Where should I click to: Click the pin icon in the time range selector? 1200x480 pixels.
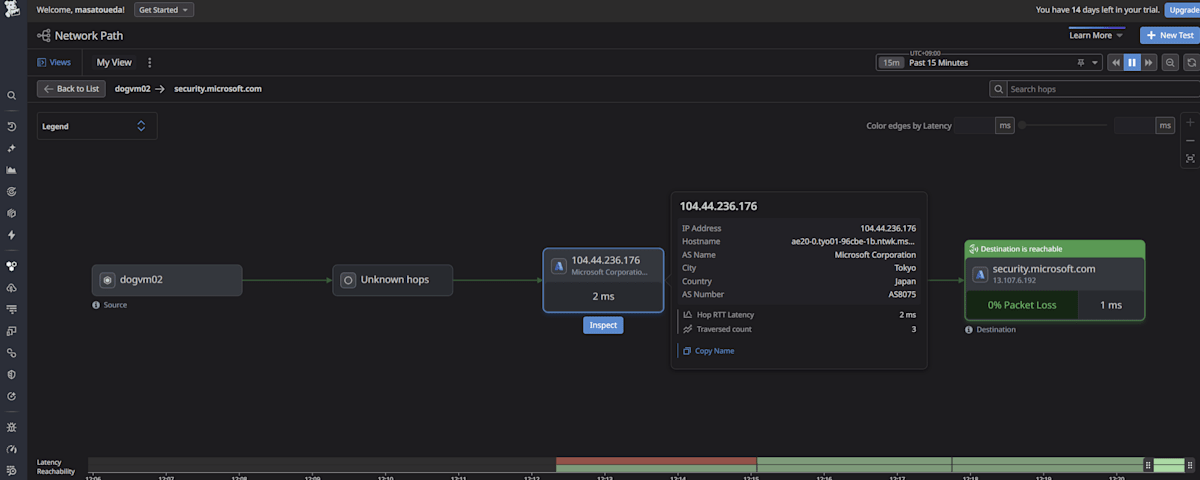pyautogui.click(x=1080, y=62)
